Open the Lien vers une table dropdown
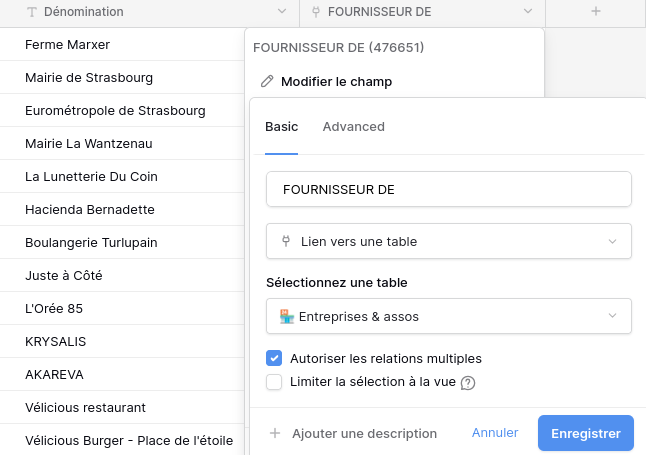646x455 pixels. pyautogui.click(x=448, y=241)
